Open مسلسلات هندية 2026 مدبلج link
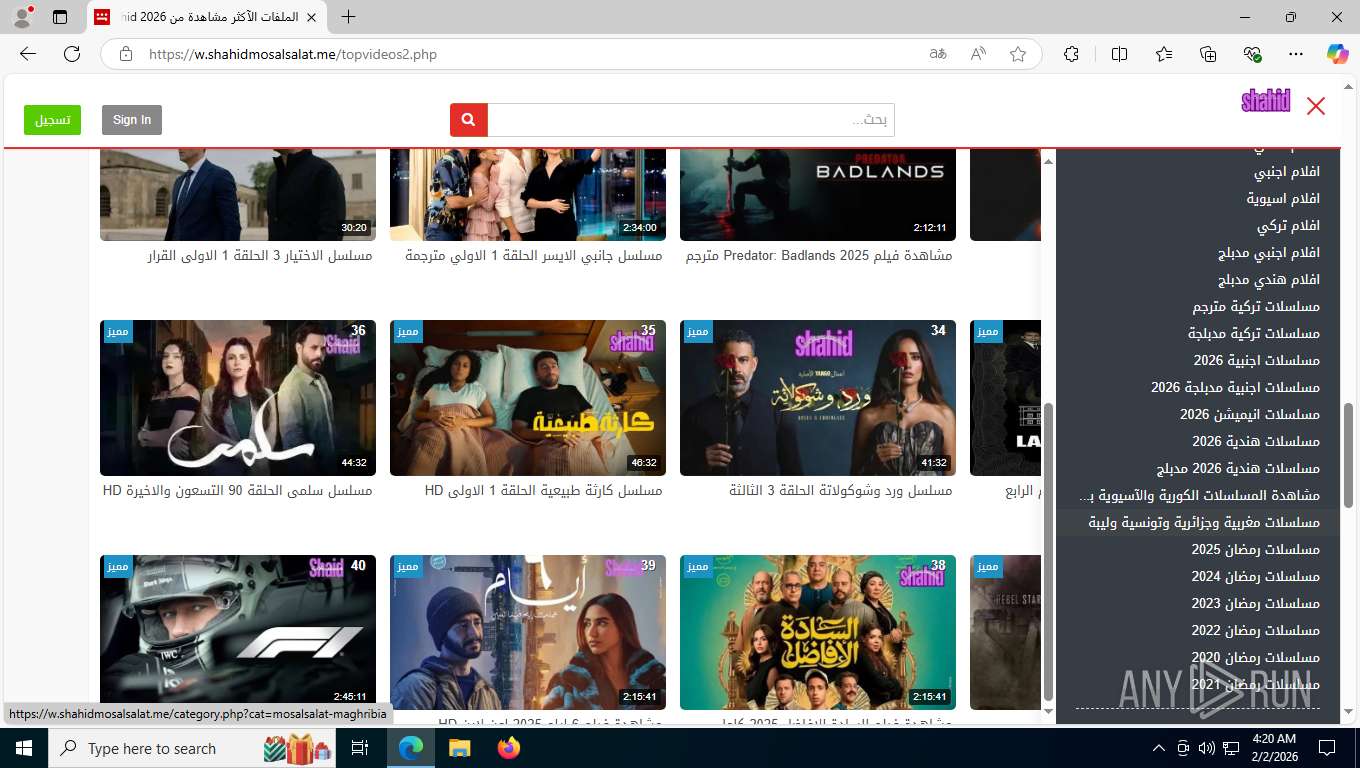 (1238, 469)
